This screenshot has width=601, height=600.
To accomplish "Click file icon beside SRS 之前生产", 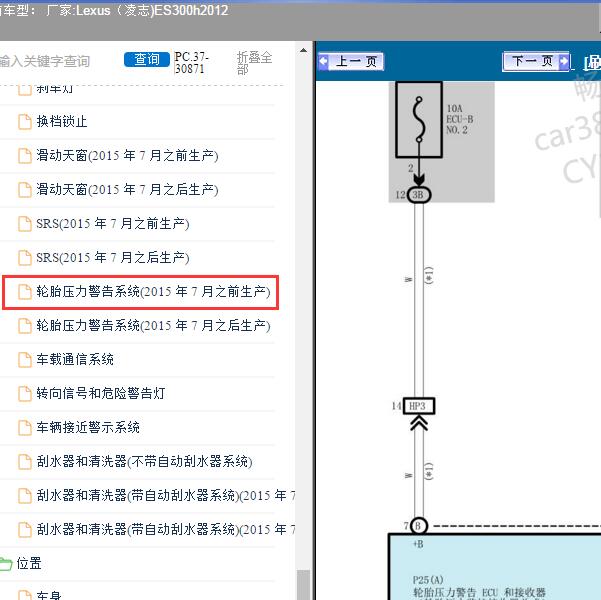I will point(25,224).
